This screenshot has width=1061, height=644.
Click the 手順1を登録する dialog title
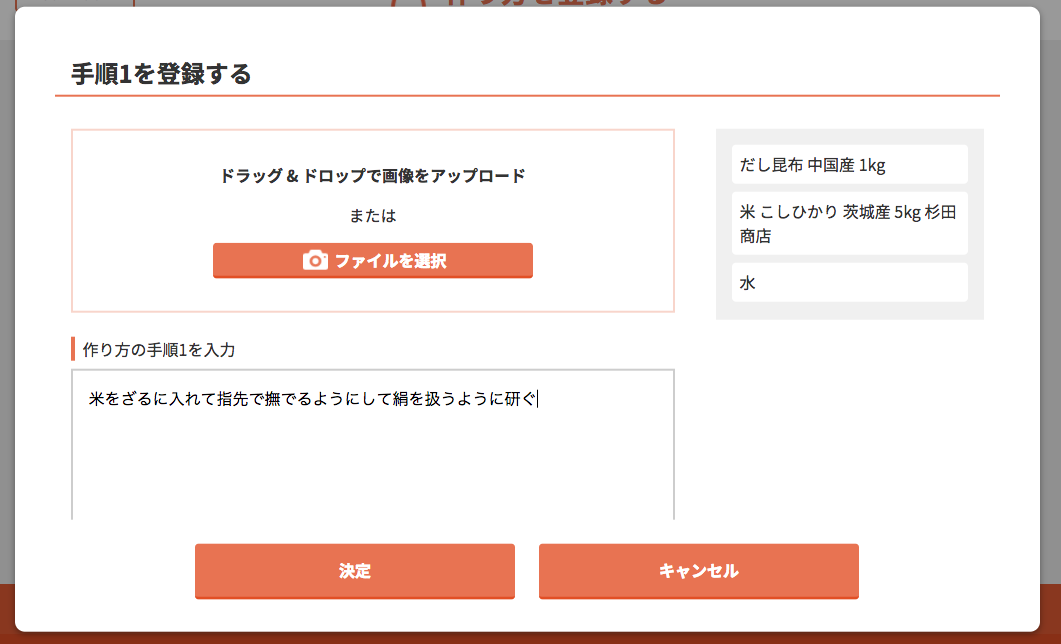[161, 74]
